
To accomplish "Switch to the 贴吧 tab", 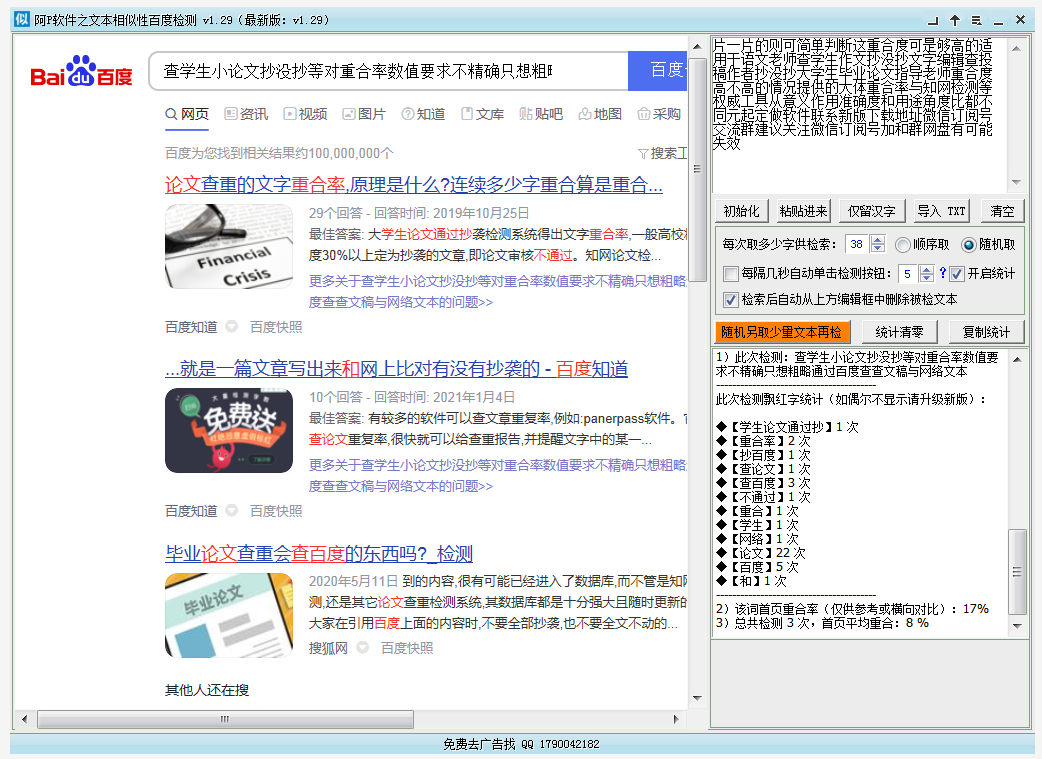I will click(x=541, y=114).
